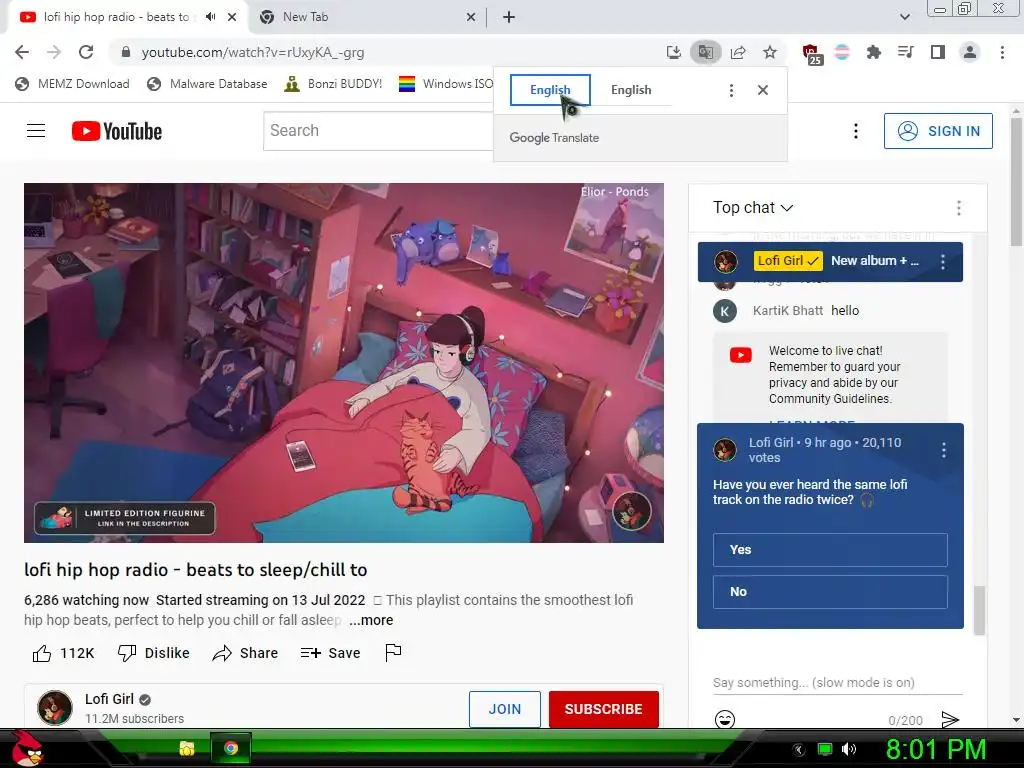
Task: Open pinned Lofi Girl message menu
Action: [x=942, y=262]
